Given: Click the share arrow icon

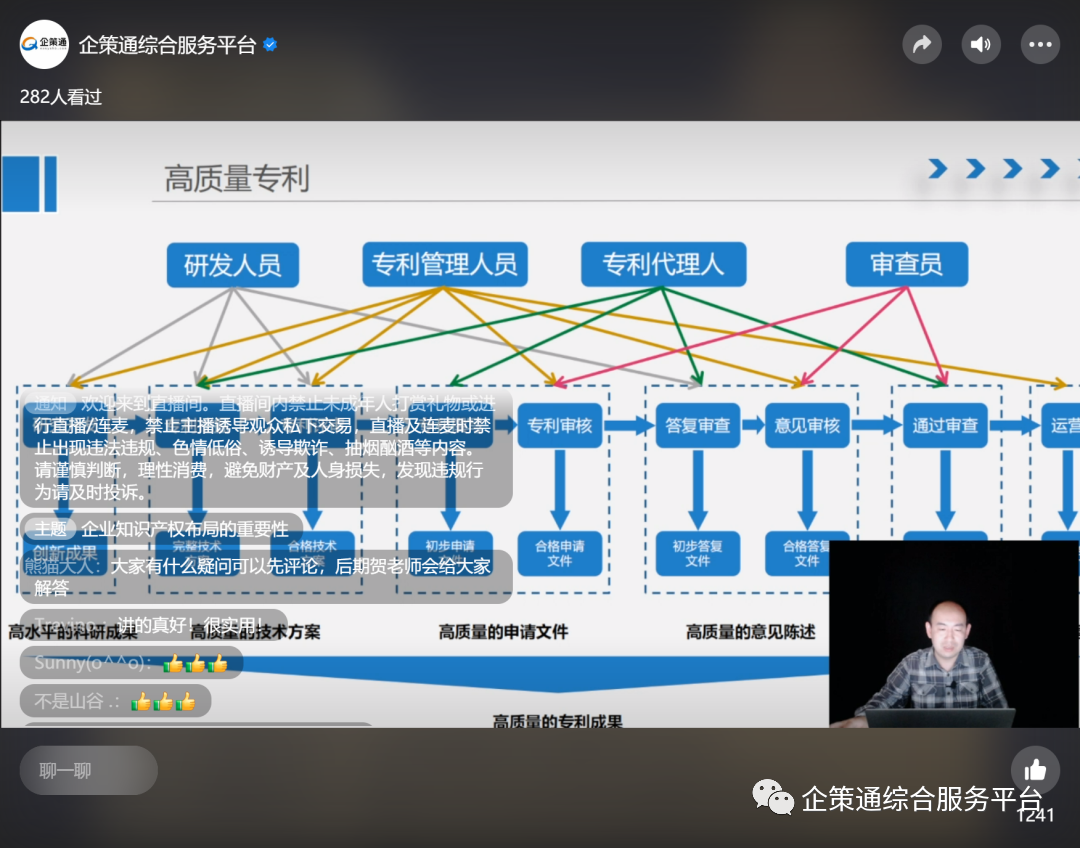Looking at the screenshot, I should pyautogui.click(x=921, y=45).
